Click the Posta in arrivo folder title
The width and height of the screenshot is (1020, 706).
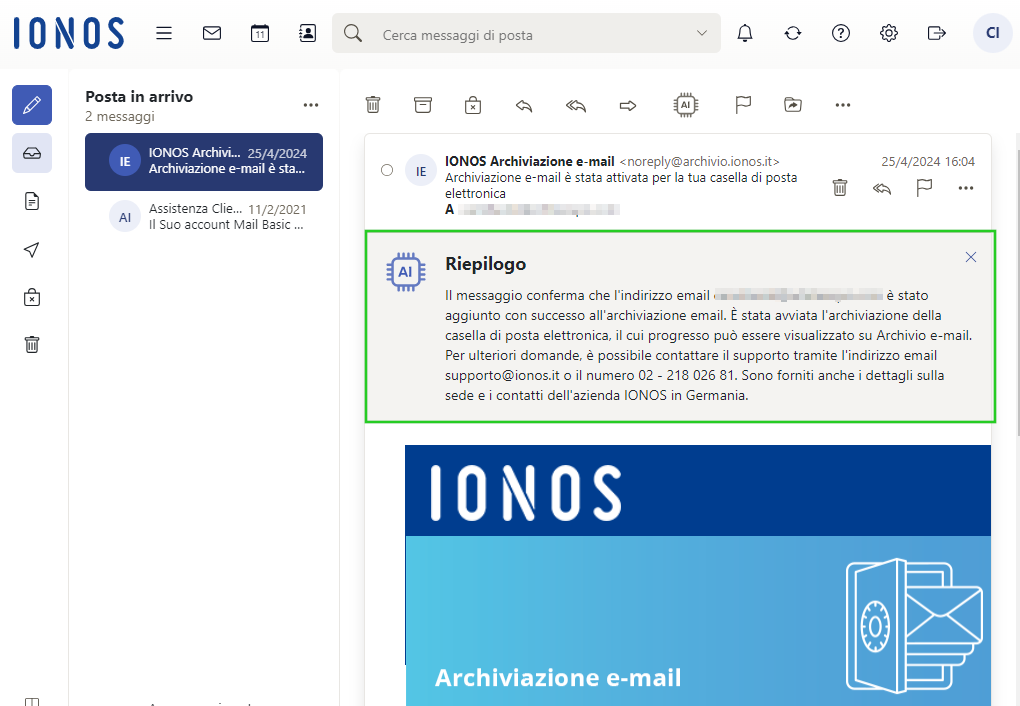click(x=139, y=97)
